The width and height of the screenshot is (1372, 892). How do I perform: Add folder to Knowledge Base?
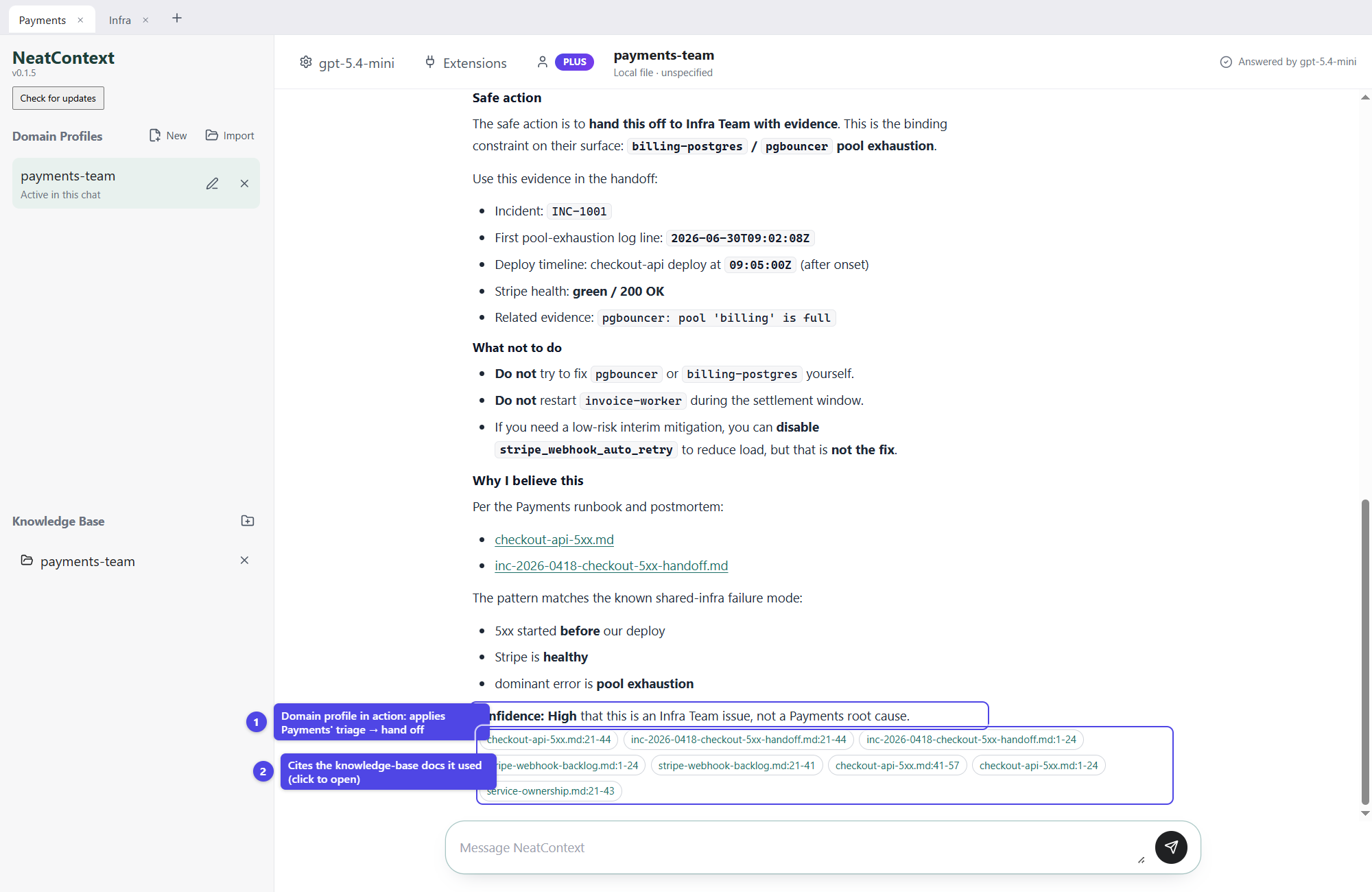[x=248, y=521]
